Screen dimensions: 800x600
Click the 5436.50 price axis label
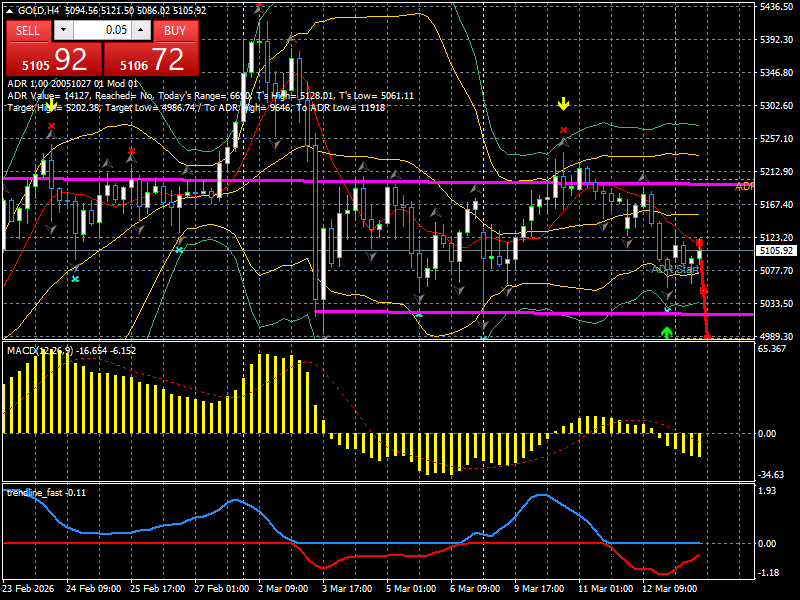(776, 7)
